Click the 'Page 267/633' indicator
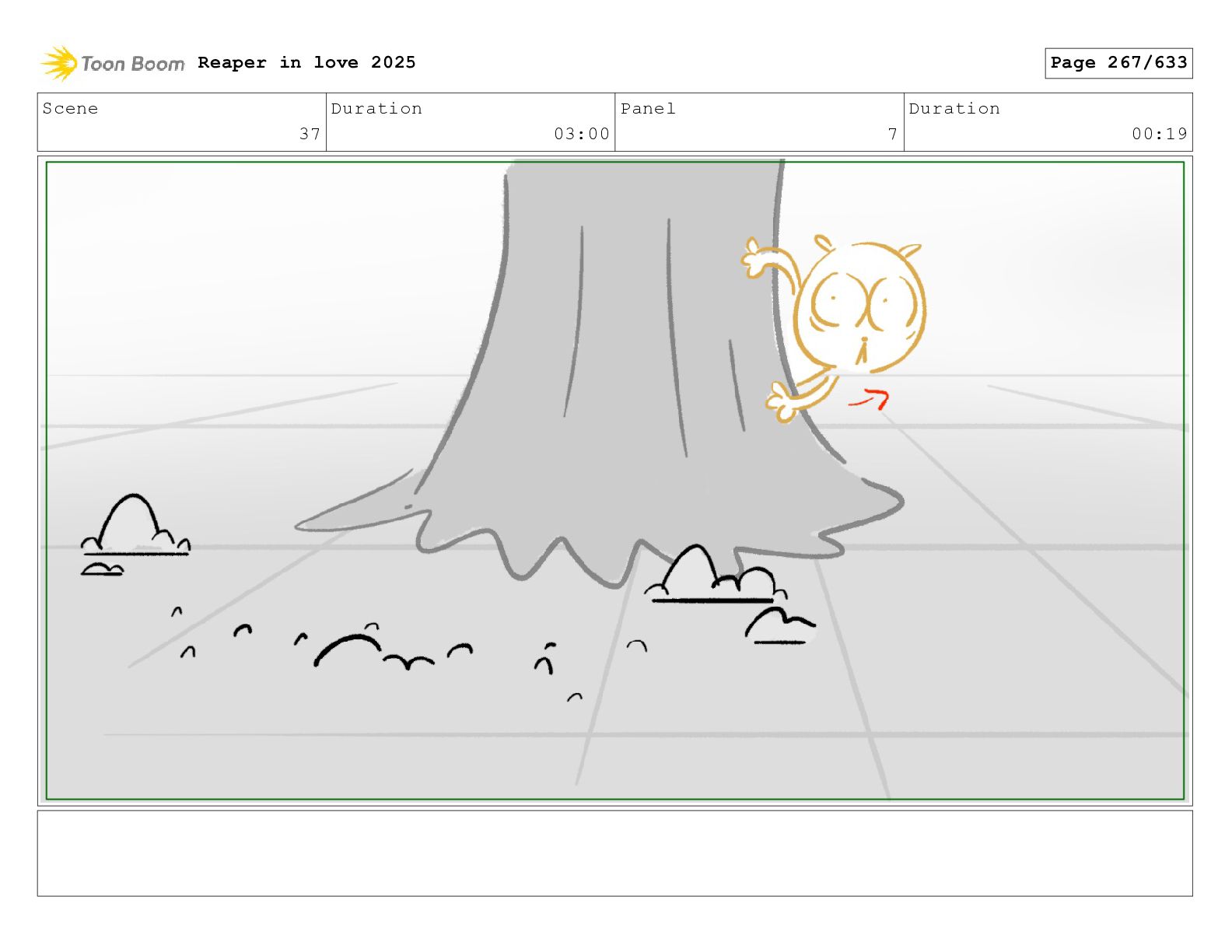The width and height of the screenshot is (1232, 952). coord(1118,63)
